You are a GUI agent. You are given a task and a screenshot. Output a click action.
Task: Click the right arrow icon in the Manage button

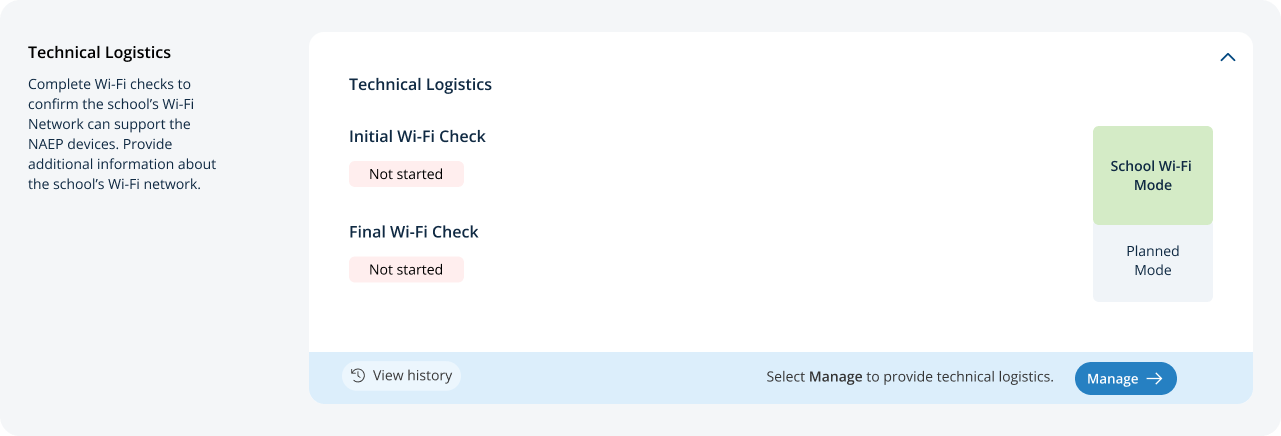(x=1154, y=379)
